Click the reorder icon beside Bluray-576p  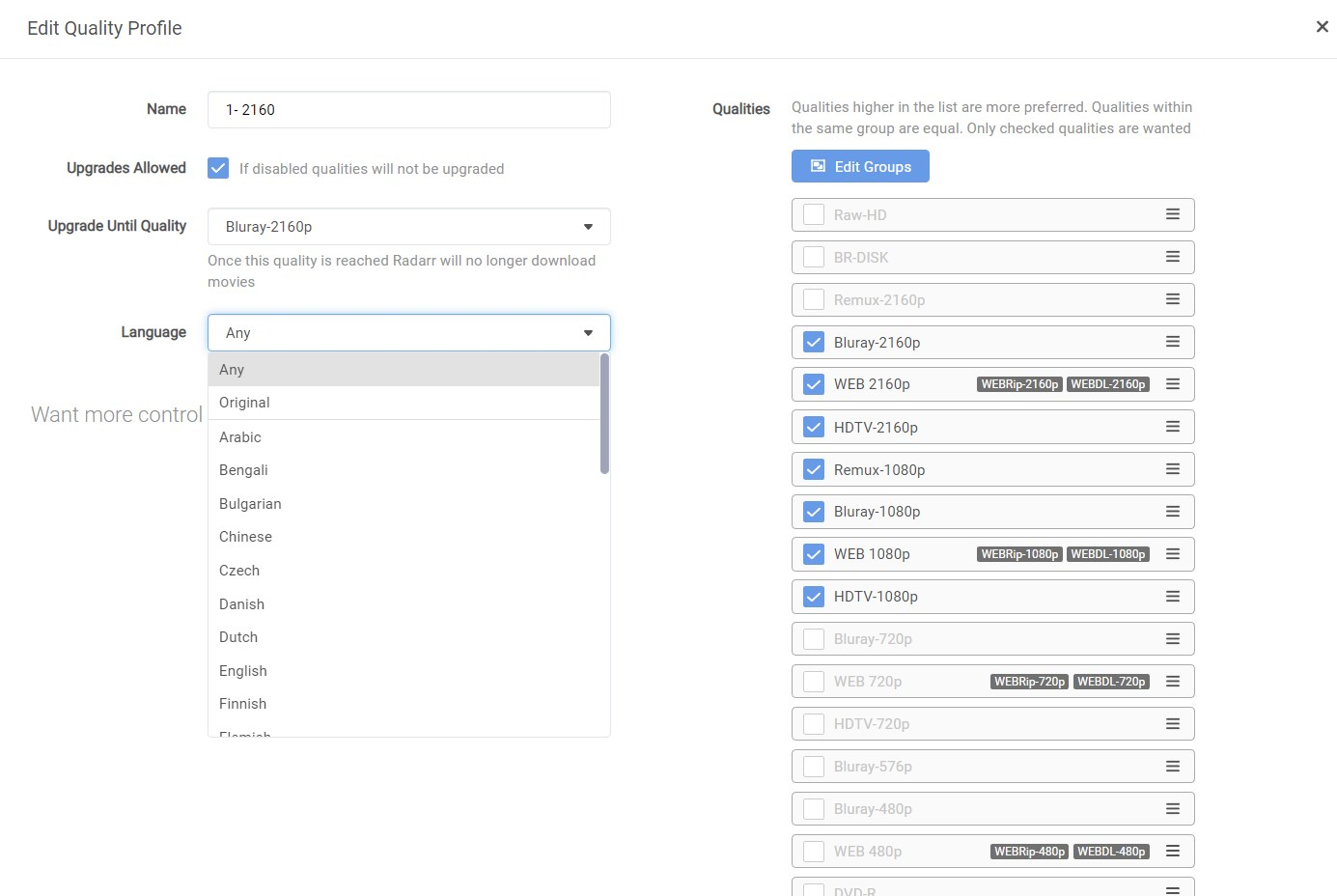point(1173,766)
